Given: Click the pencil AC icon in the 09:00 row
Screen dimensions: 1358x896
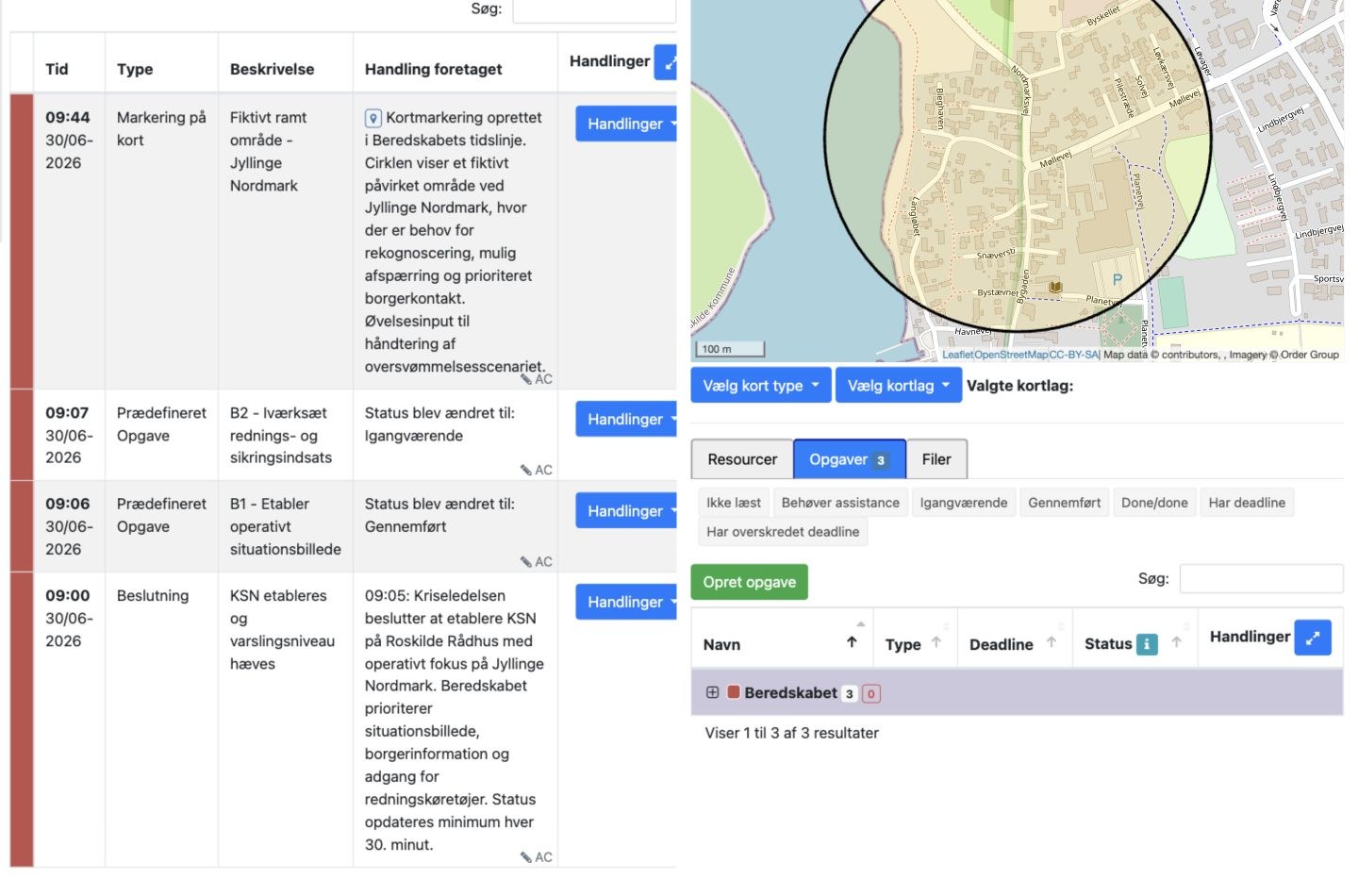Looking at the screenshot, I should pyautogui.click(x=536, y=857).
